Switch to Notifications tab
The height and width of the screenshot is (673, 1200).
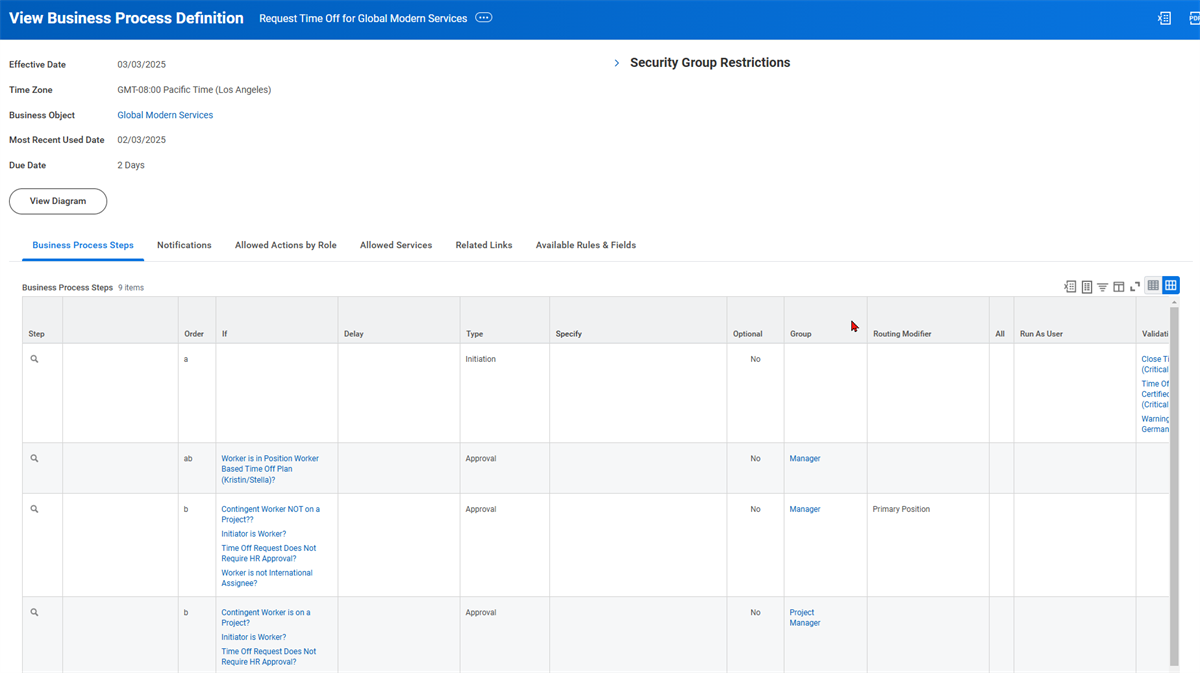click(184, 245)
